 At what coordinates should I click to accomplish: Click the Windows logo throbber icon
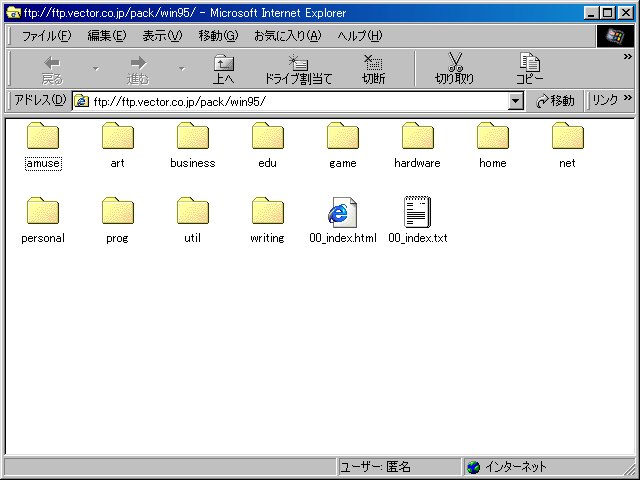(x=615, y=36)
